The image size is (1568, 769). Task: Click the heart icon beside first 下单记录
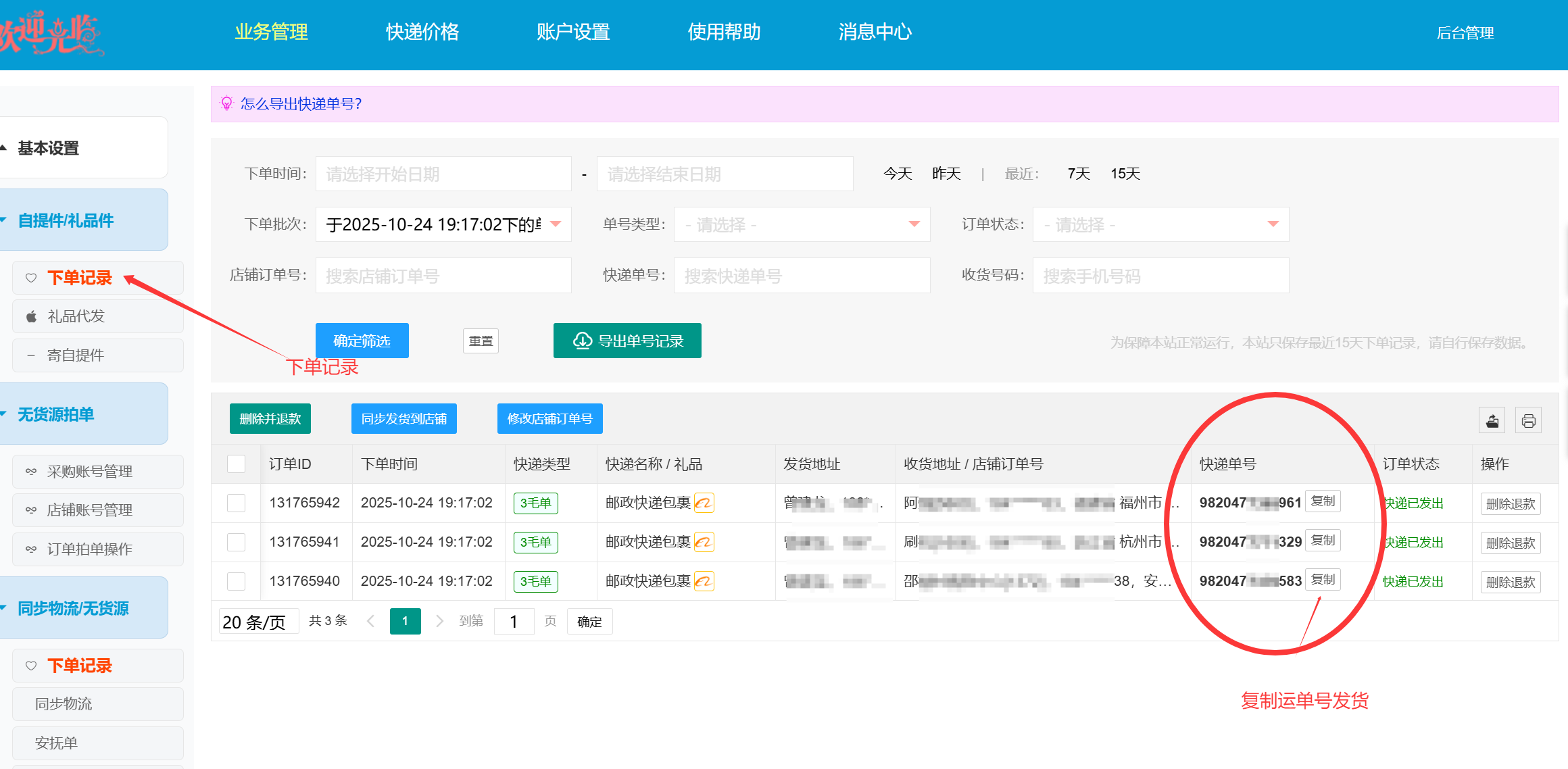31,278
